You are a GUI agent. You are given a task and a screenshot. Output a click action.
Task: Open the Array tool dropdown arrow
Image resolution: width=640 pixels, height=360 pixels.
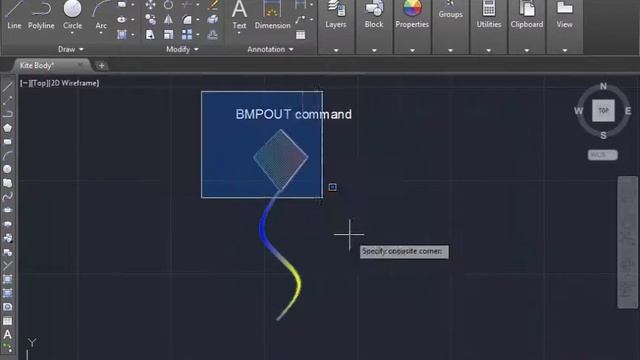[198, 35]
